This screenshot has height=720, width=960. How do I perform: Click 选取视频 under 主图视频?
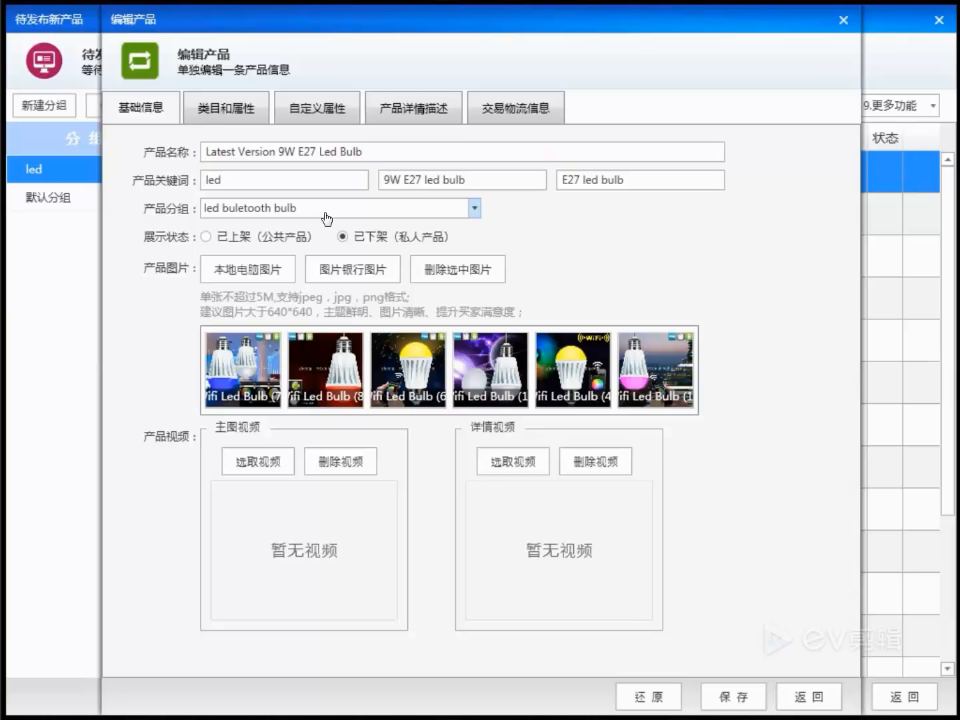pos(258,462)
